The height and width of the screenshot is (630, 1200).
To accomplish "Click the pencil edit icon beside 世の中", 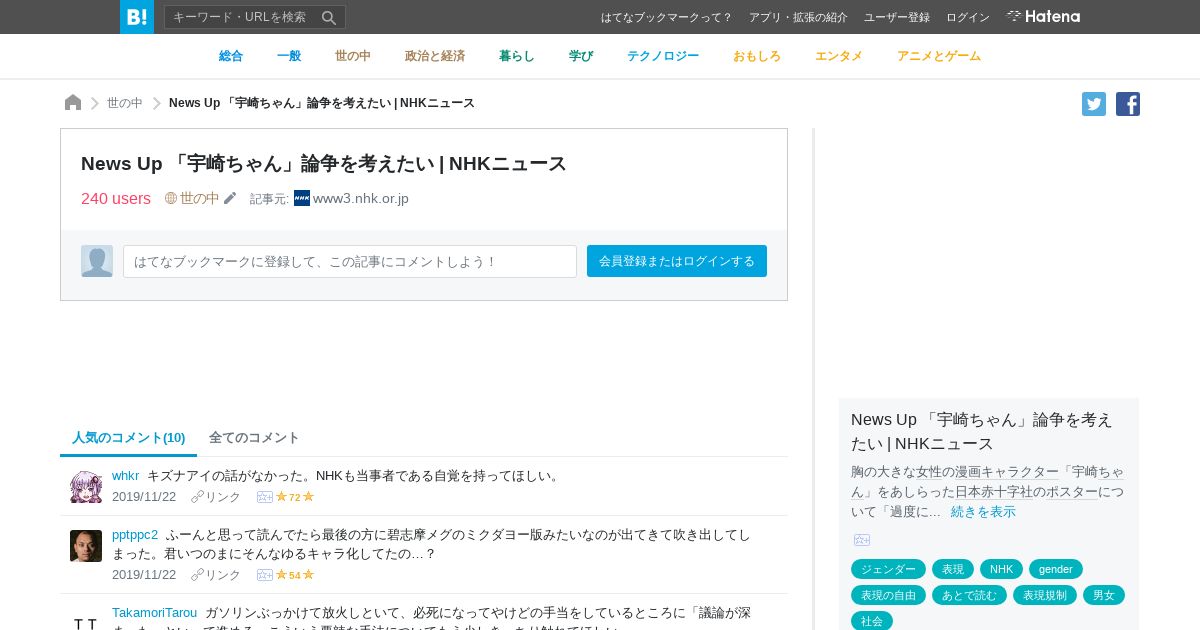I will pyautogui.click(x=230, y=198).
